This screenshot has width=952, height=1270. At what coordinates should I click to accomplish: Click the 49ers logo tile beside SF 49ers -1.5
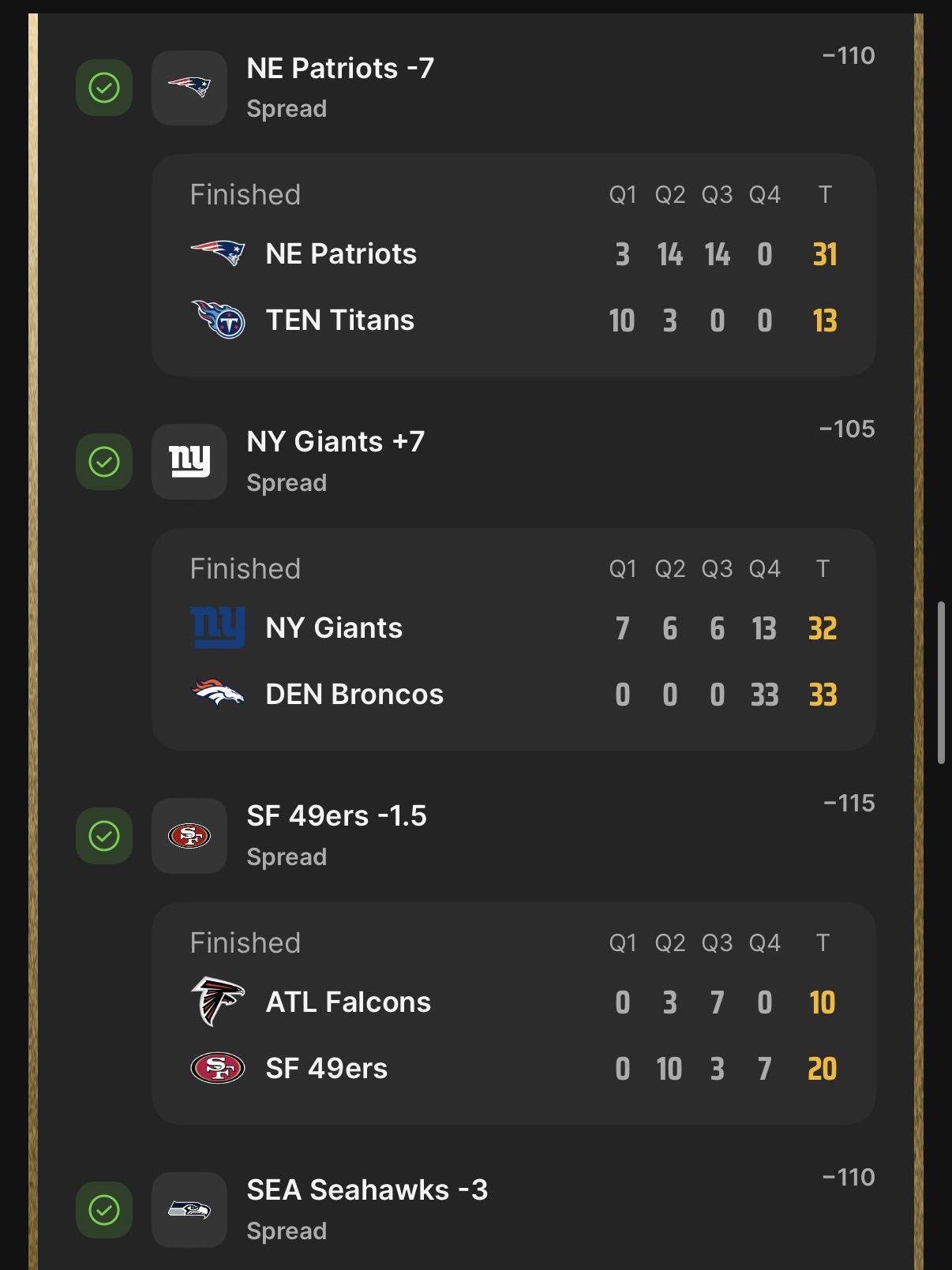pos(189,836)
